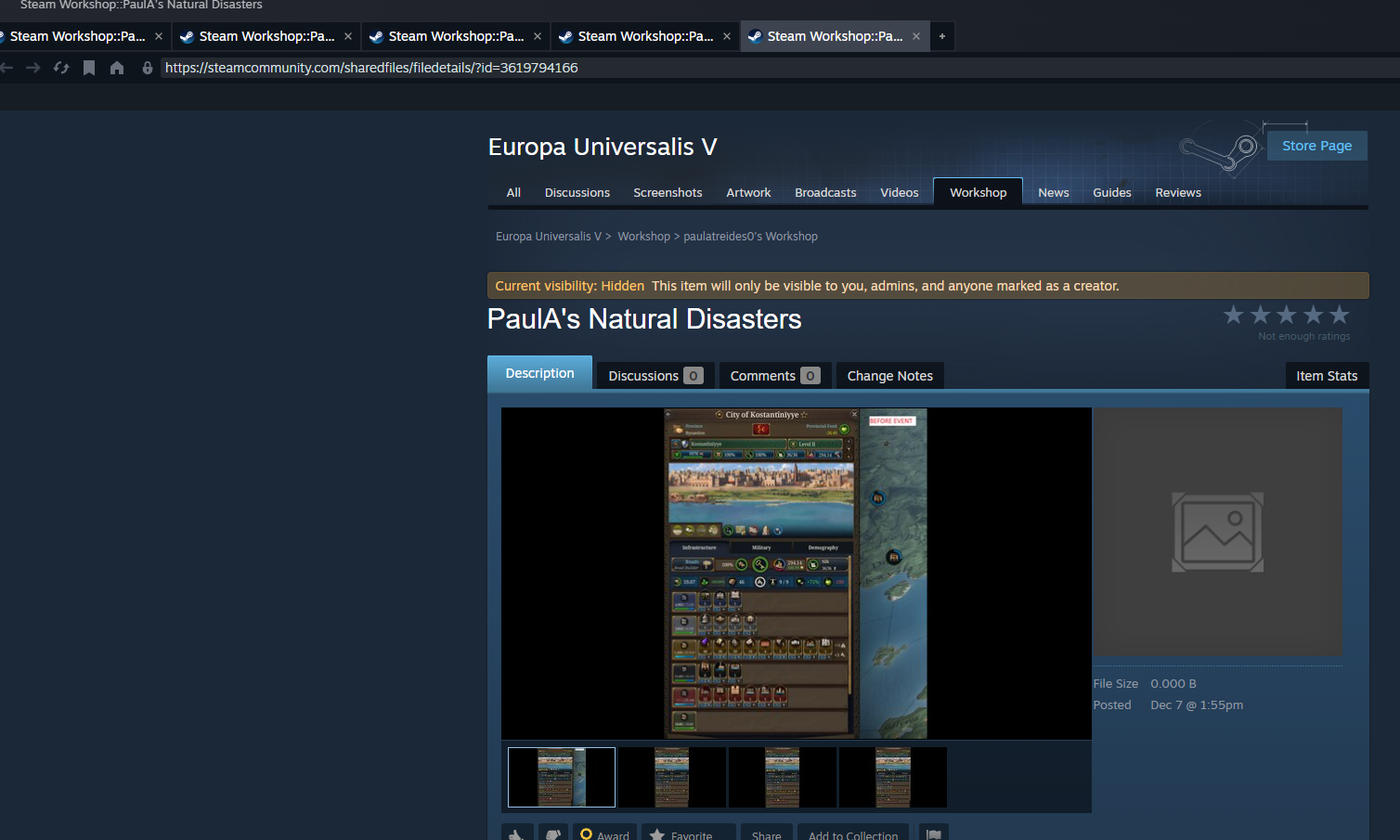Open the Comments 0 tab

pyautogui.click(x=775, y=376)
